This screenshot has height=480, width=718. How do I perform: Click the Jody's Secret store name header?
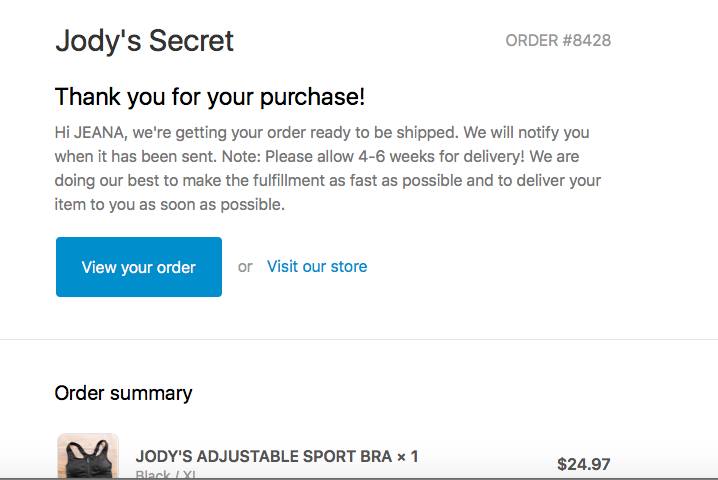click(145, 41)
